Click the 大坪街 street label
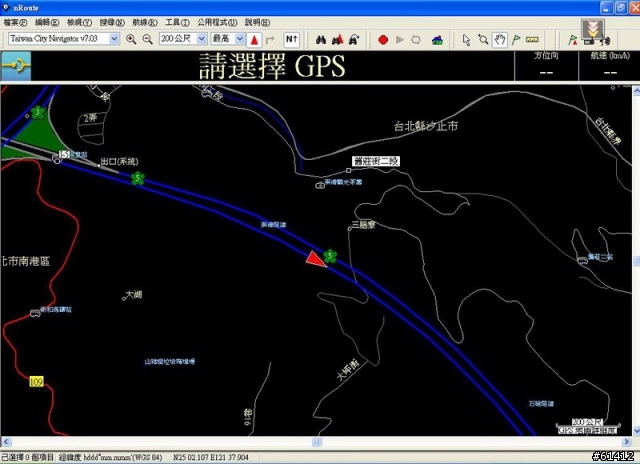 348,369
